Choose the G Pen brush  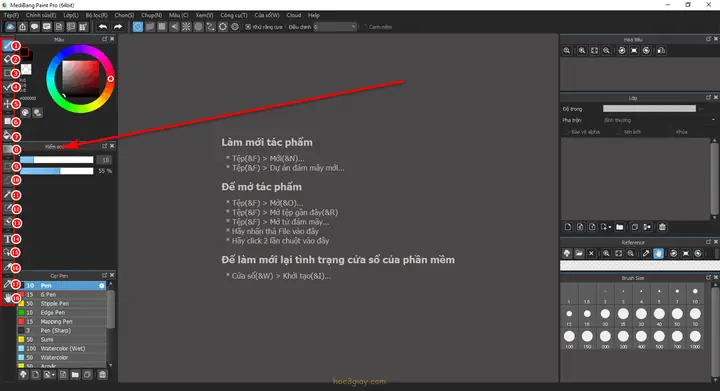tap(62, 295)
